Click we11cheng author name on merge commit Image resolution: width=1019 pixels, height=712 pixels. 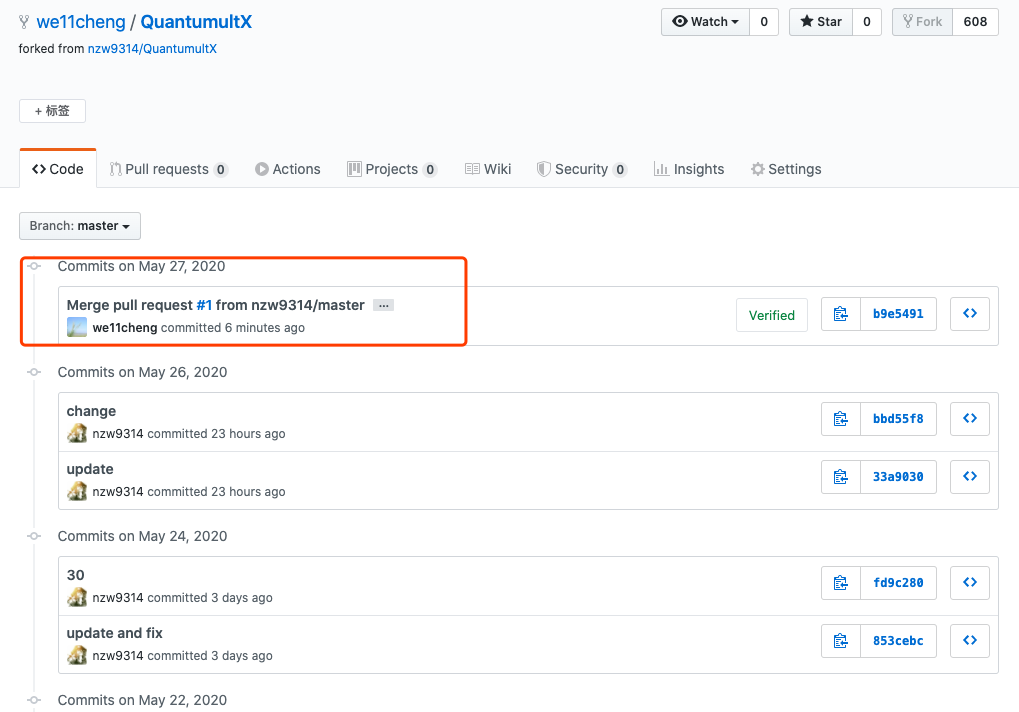click(x=125, y=327)
